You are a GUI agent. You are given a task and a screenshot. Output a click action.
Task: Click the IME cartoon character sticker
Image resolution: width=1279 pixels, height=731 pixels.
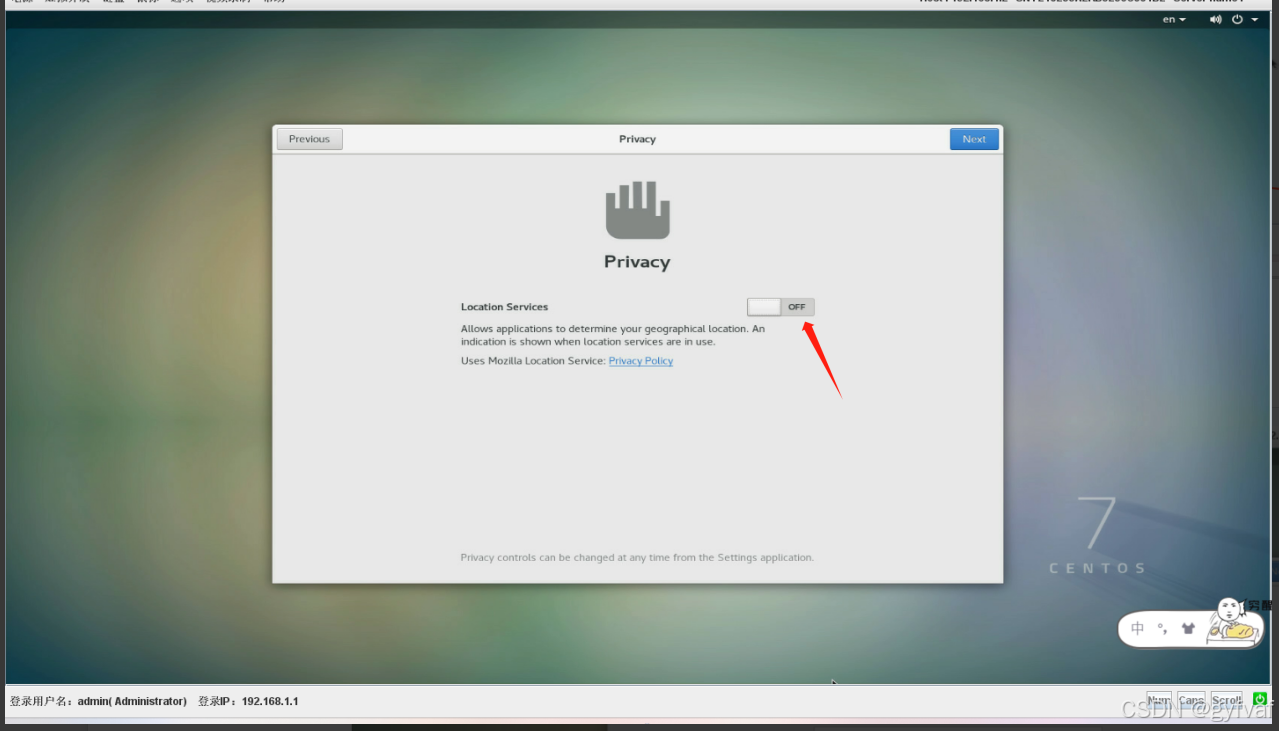(1232, 623)
